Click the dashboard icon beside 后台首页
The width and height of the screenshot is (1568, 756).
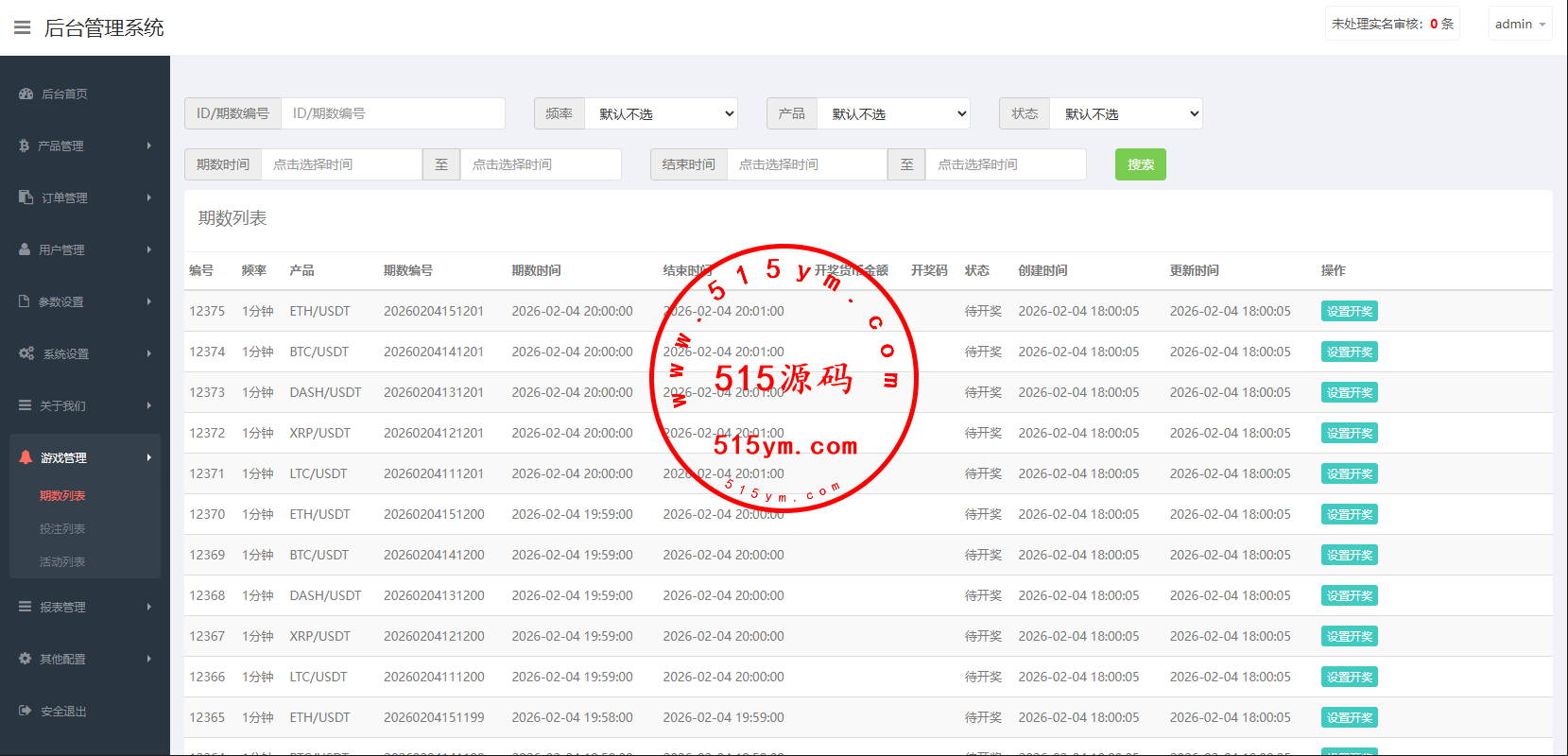(26, 94)
